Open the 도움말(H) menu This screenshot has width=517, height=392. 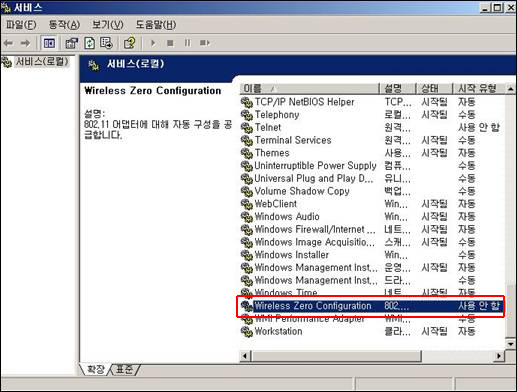pos(156,24)
